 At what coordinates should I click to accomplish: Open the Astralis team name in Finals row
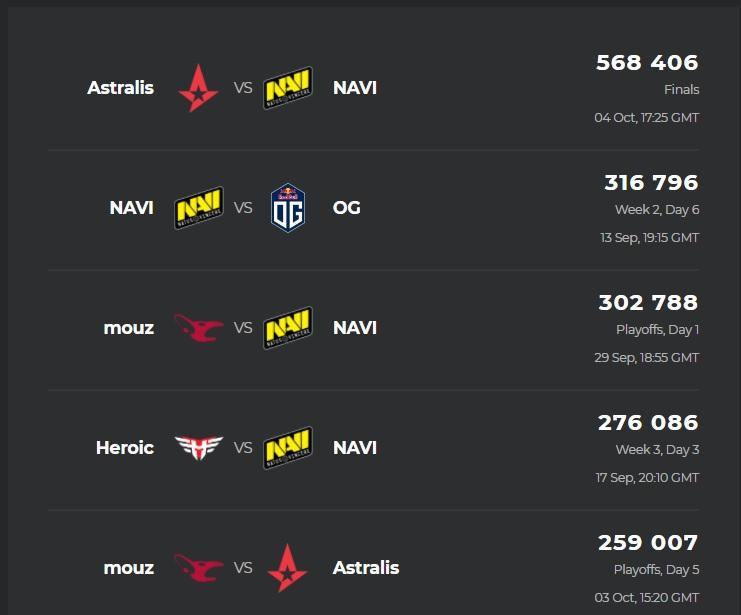(121, 88)
